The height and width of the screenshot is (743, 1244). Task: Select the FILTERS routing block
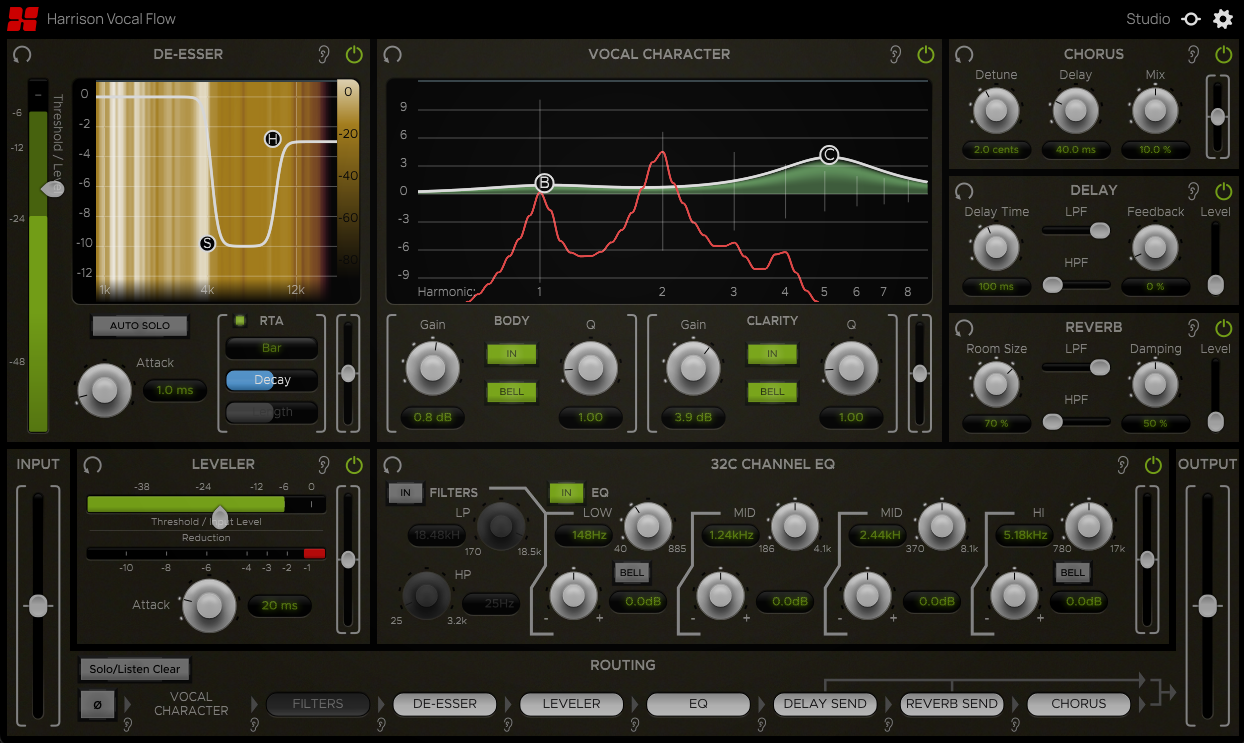click(x=318, y=704)
